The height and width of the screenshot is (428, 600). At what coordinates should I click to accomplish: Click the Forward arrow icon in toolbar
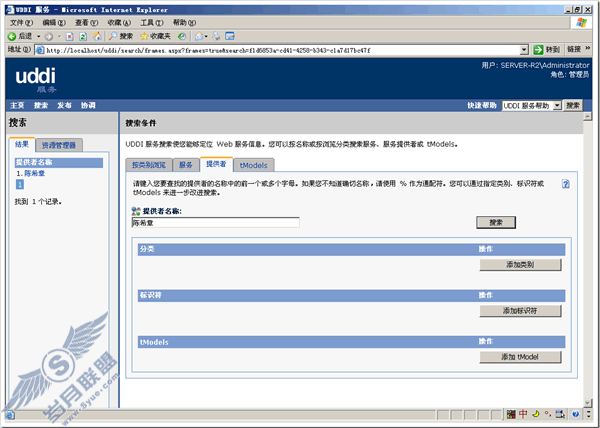click(x=49, y=37)
